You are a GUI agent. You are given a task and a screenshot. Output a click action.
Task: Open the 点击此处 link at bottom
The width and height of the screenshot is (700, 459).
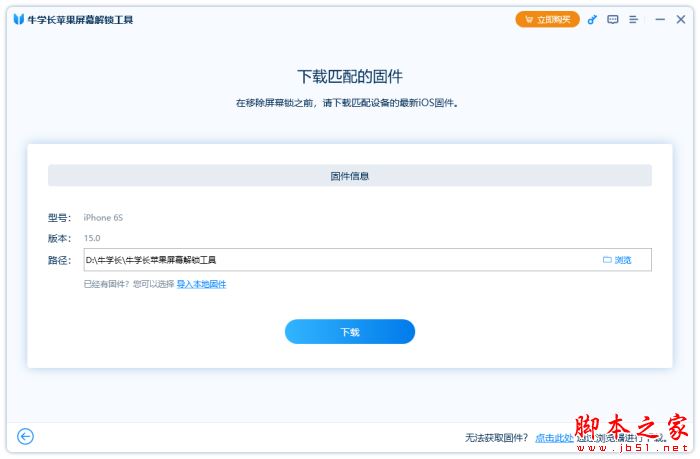click(554, 438)
